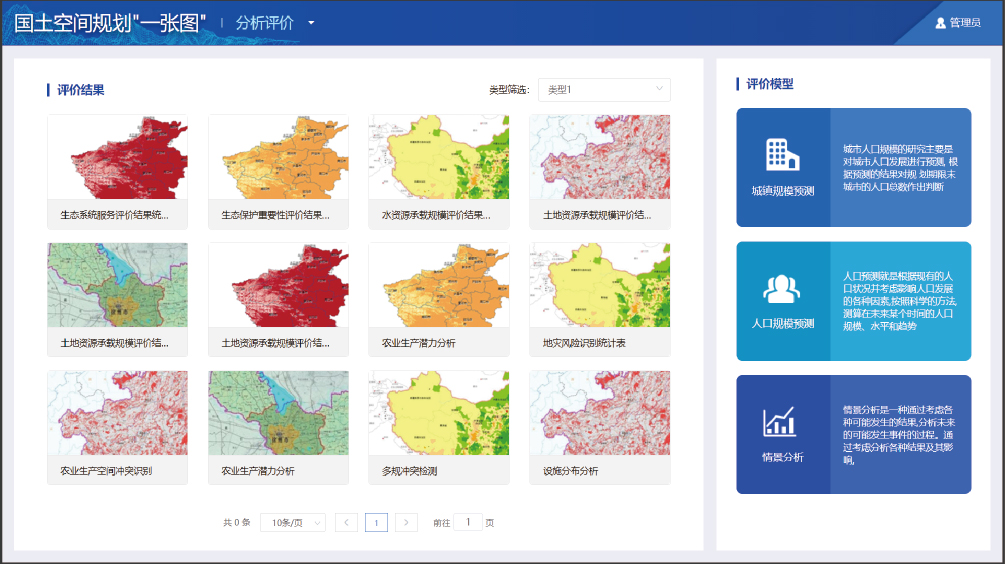
Task: Click the 国土空间规划"一张图" title
Action: [110, 23]
